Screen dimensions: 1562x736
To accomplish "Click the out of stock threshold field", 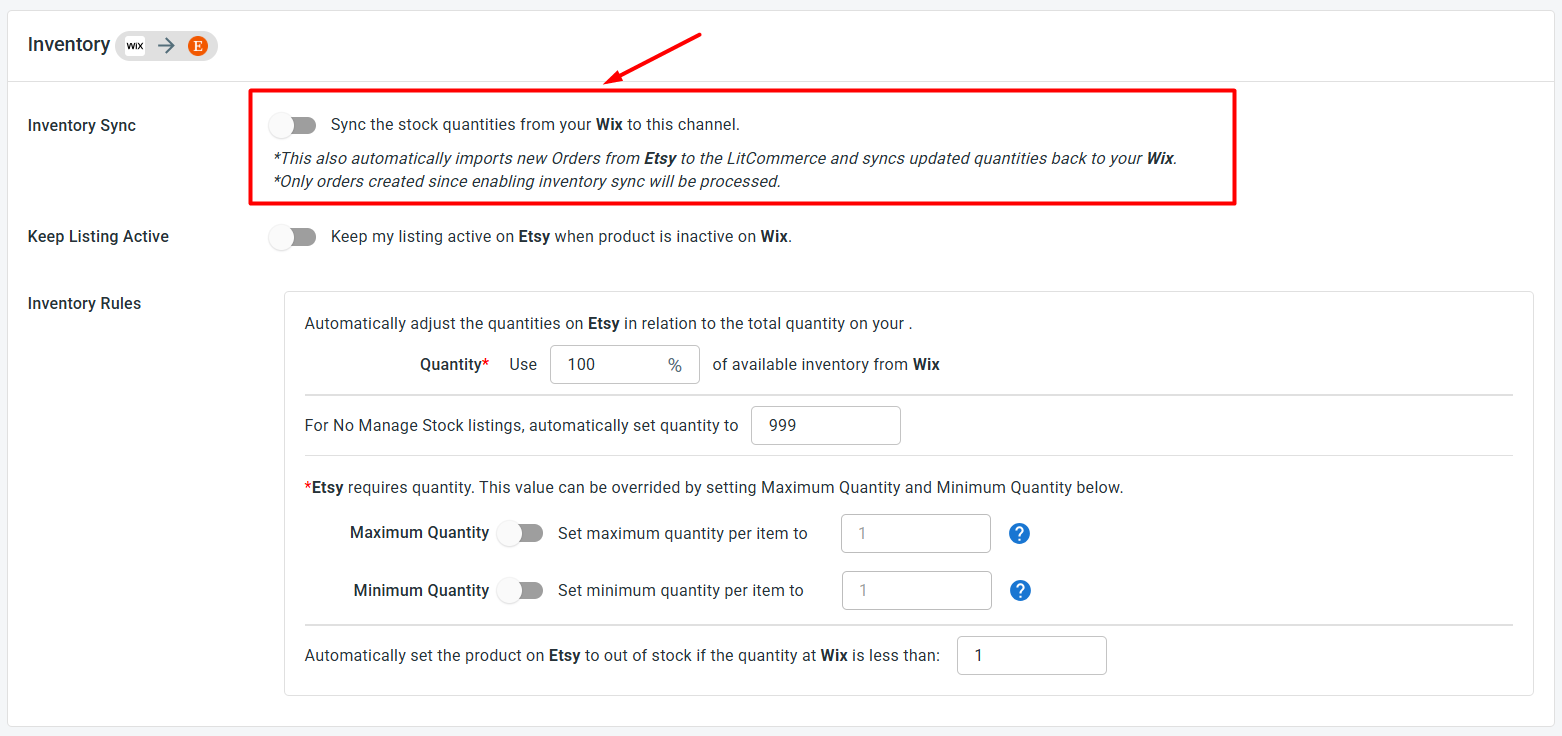I will pyautogui.click(x=1032, y=656).
